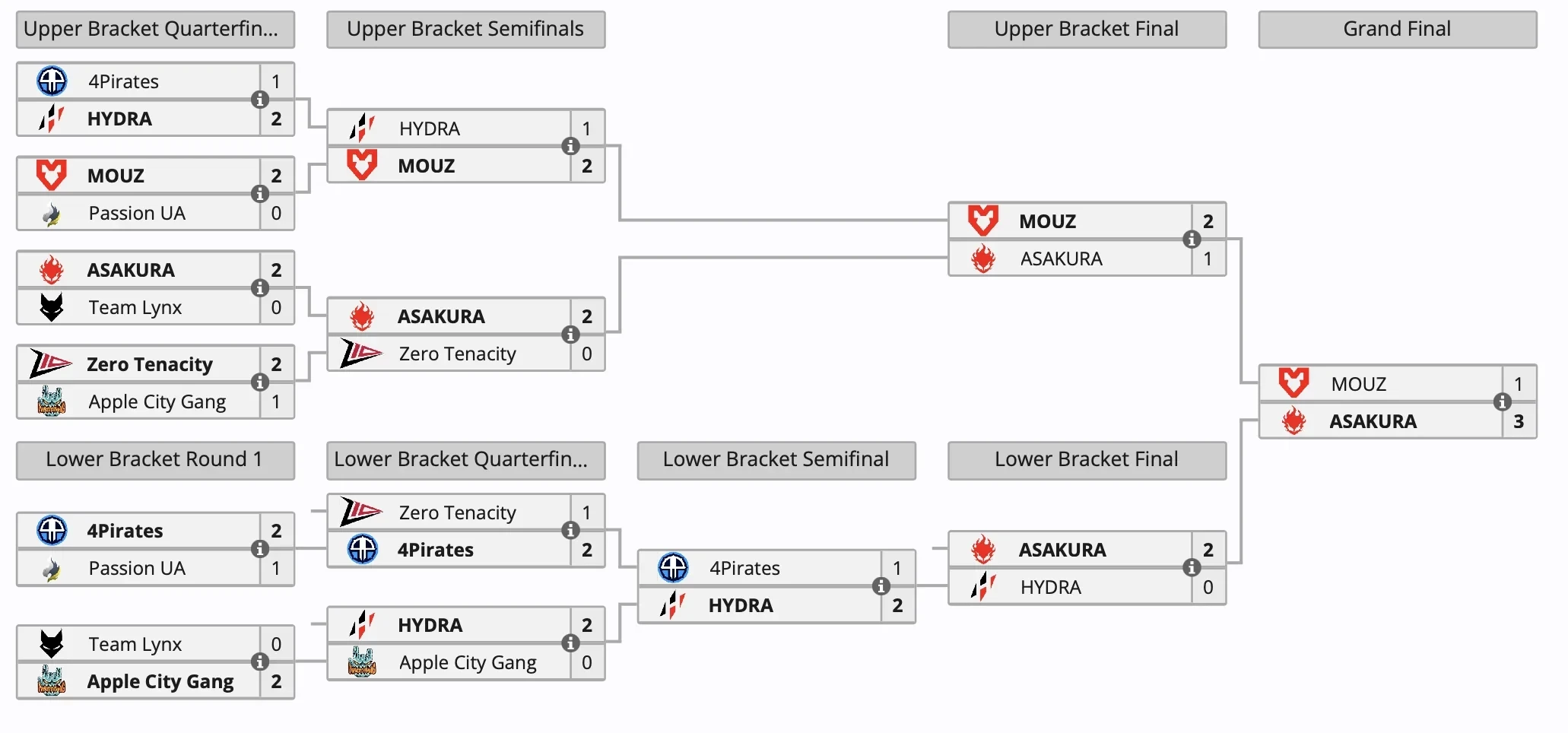The width and height of the screenshot is (1568, 733).
Task: Click MOUZ logo in Grand Final
Action: [x=1293, y=383]
